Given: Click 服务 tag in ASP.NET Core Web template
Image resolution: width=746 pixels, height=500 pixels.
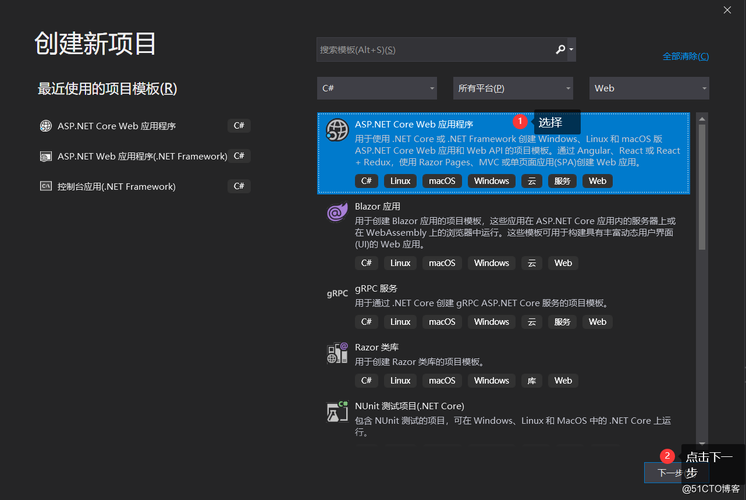Looking at the screenshot, I should (562, 181).
